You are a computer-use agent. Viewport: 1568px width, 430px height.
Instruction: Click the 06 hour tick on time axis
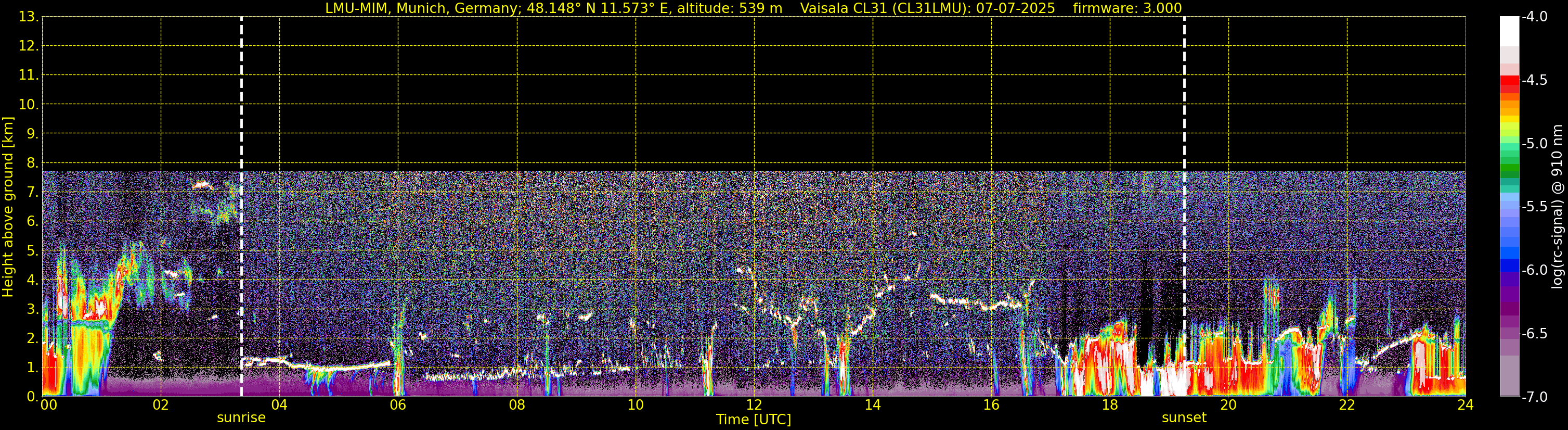397,405
